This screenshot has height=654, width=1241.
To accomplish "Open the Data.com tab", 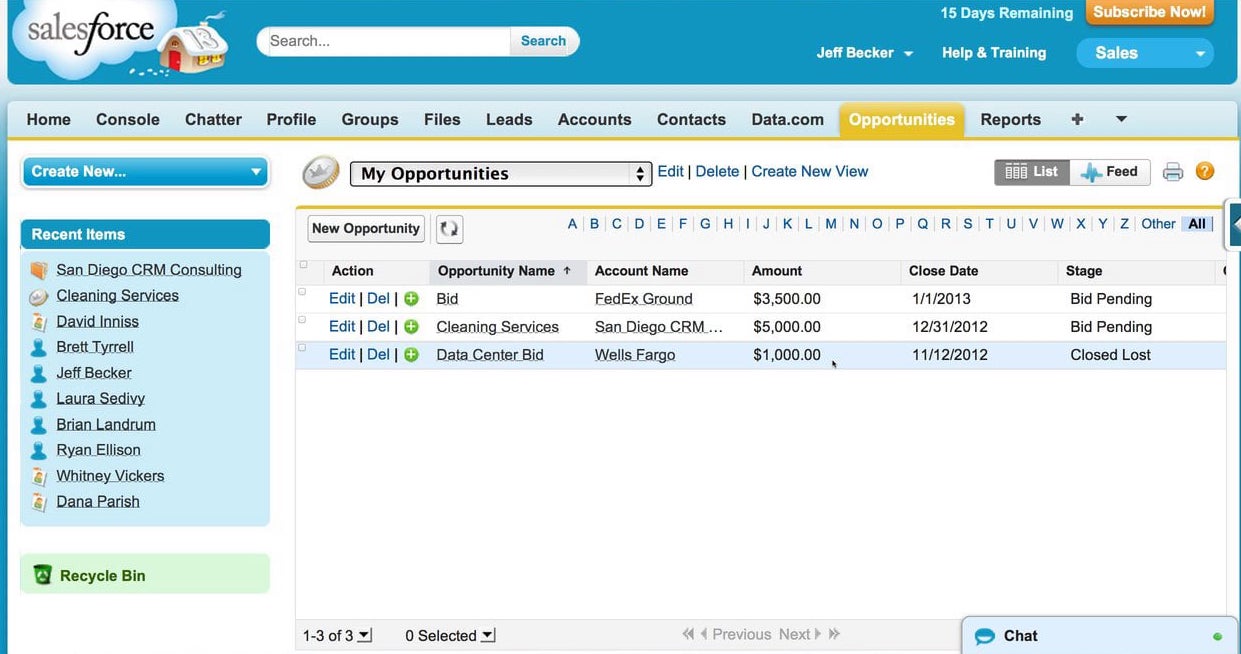I will tap(788, 119).
